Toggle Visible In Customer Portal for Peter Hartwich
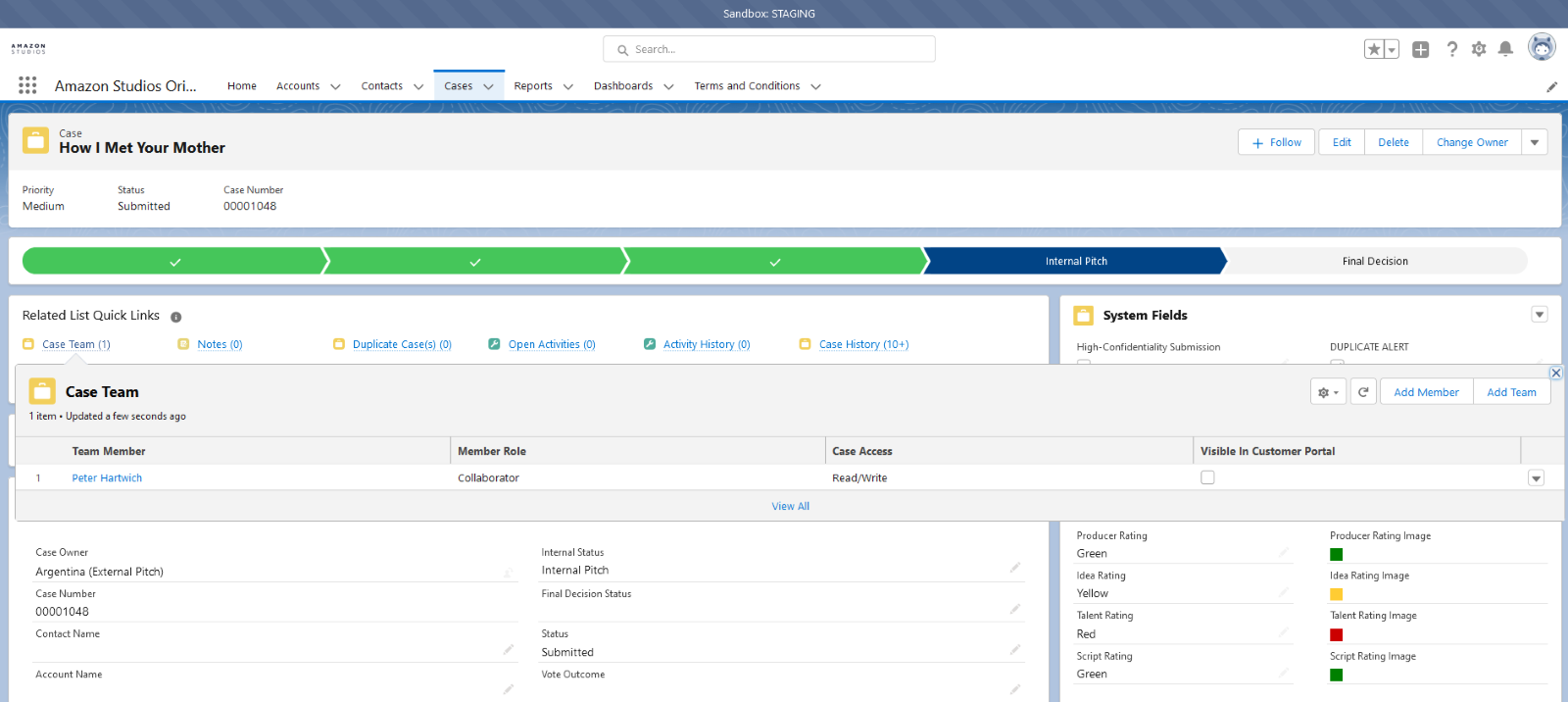 [1207, 477]
